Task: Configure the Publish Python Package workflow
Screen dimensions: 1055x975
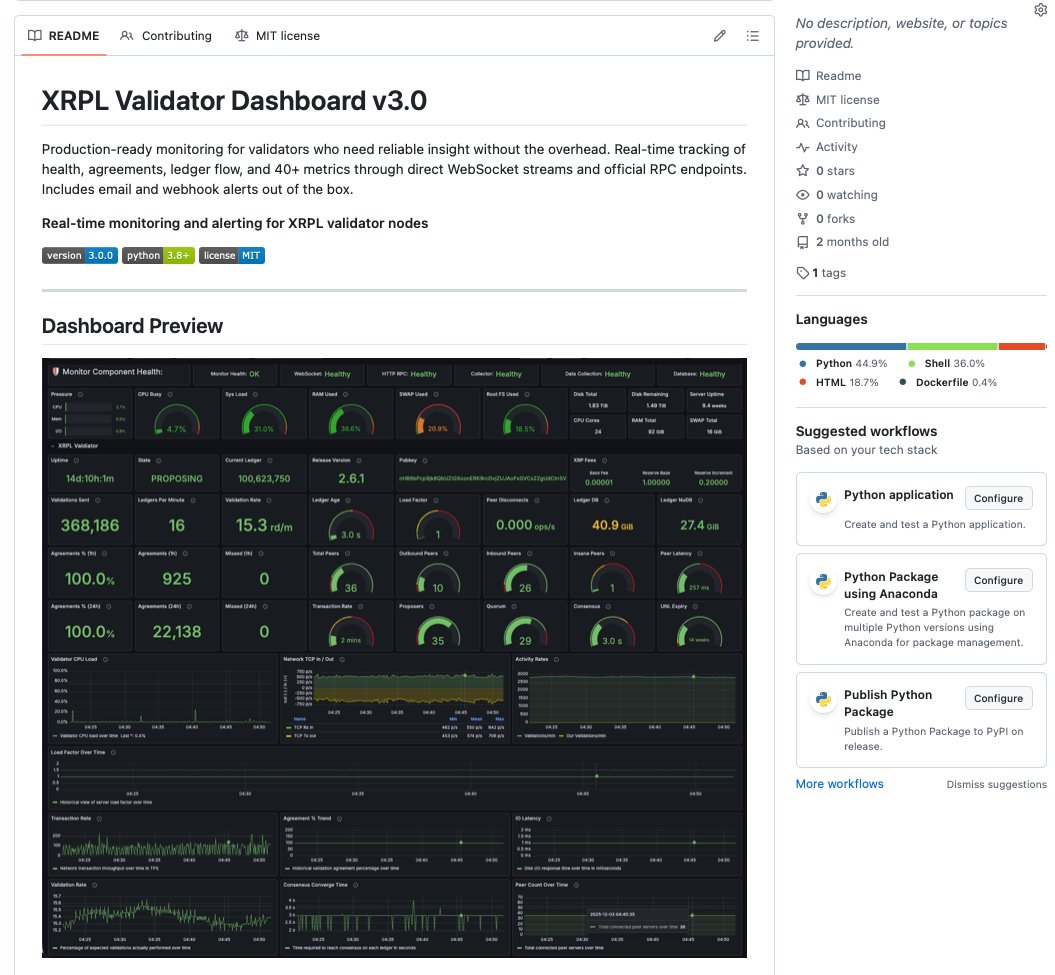Action: click(998, 698)
